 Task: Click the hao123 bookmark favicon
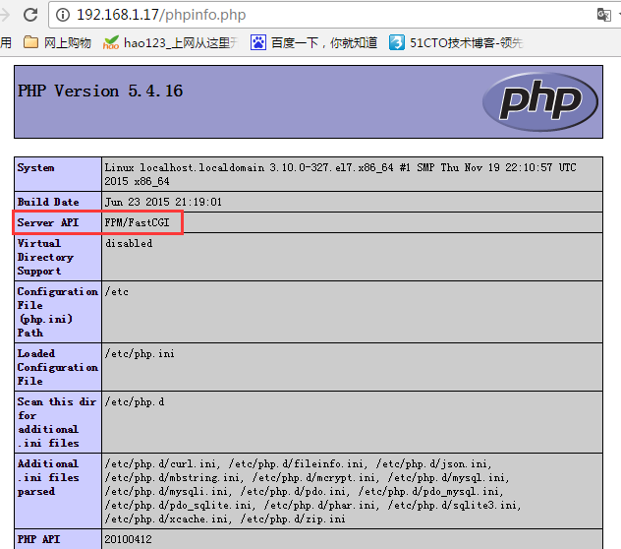tap(110, 42)
